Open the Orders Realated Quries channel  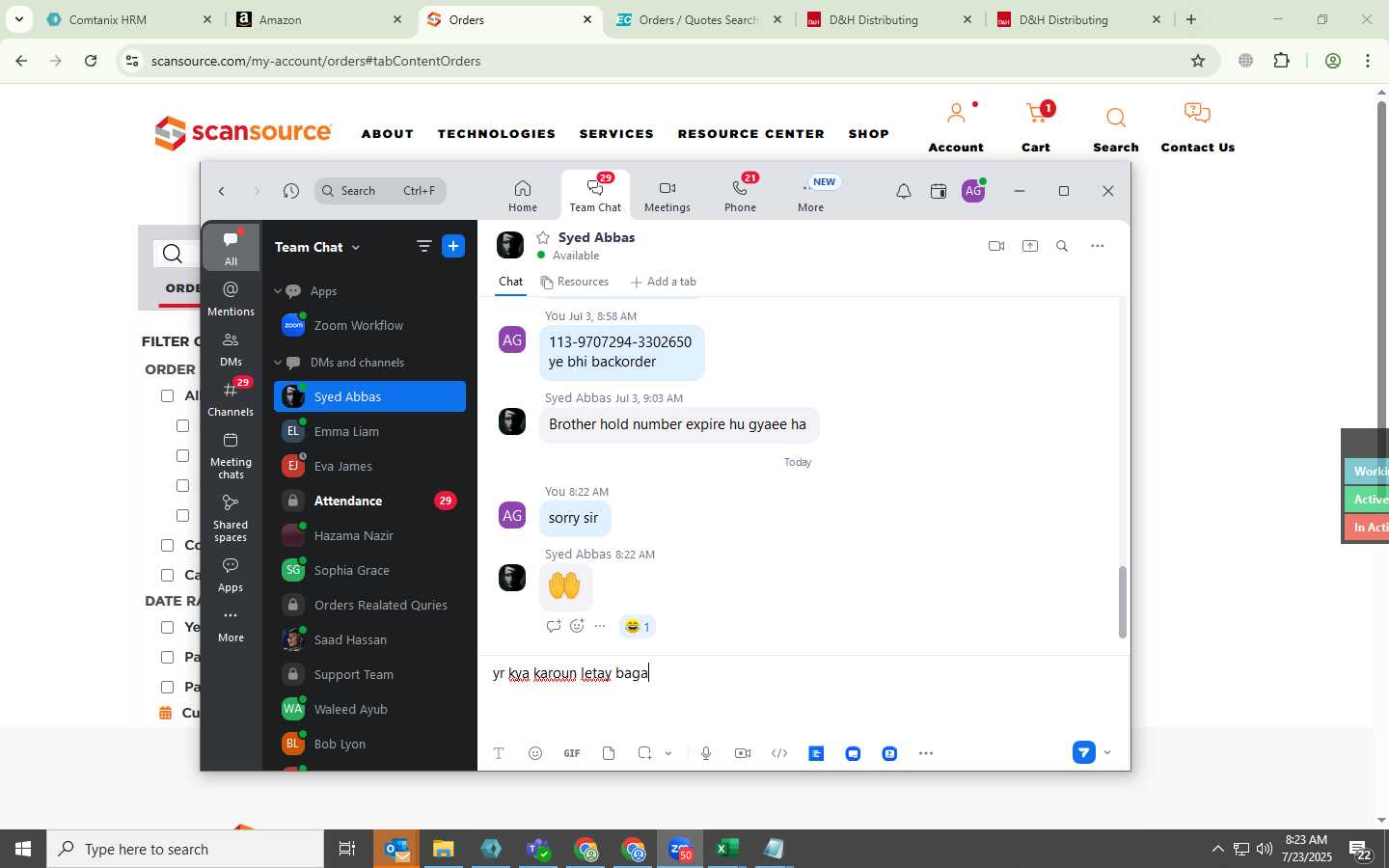tap(369, 605)
